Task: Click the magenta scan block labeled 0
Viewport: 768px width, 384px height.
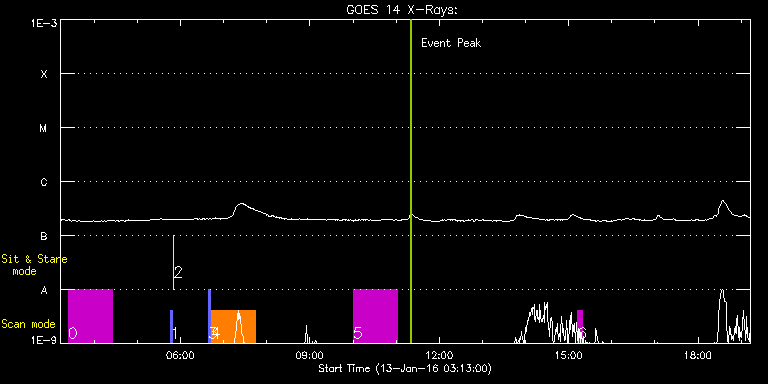Action: point(91,316)
